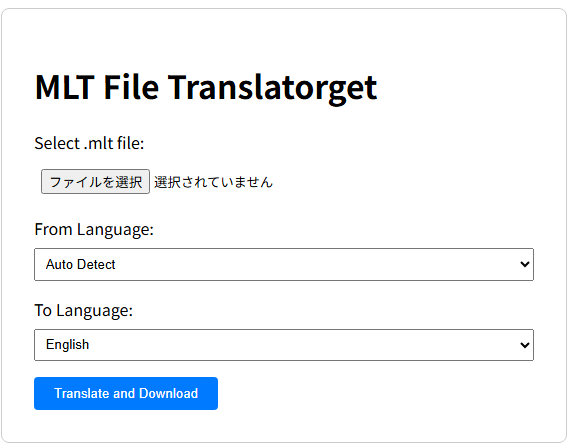Click the empty middle of the Auto Detect field

(x=284, y=264)
